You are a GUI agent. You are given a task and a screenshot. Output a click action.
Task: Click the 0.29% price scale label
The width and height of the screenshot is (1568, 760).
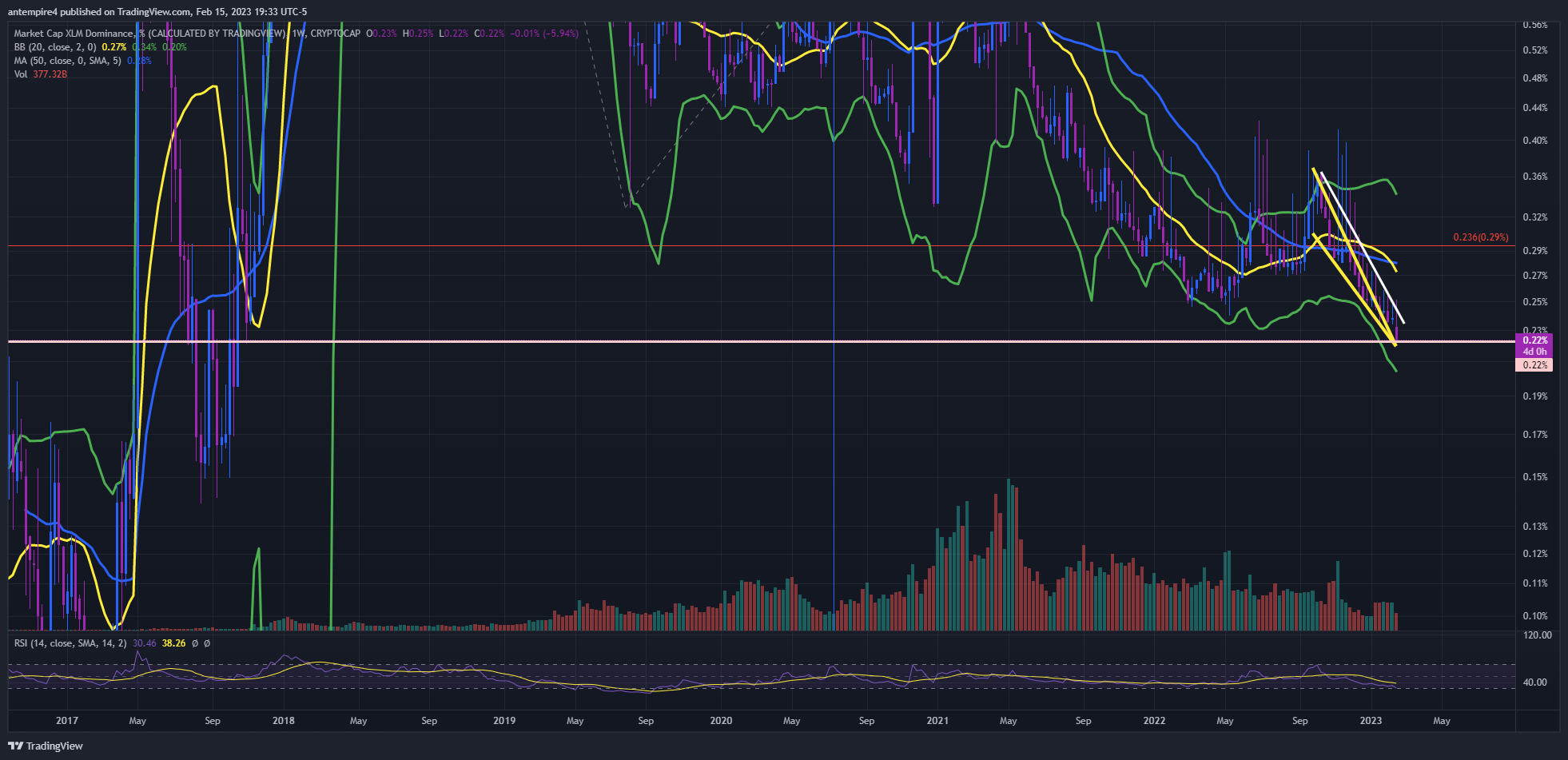coord(1535,251)
